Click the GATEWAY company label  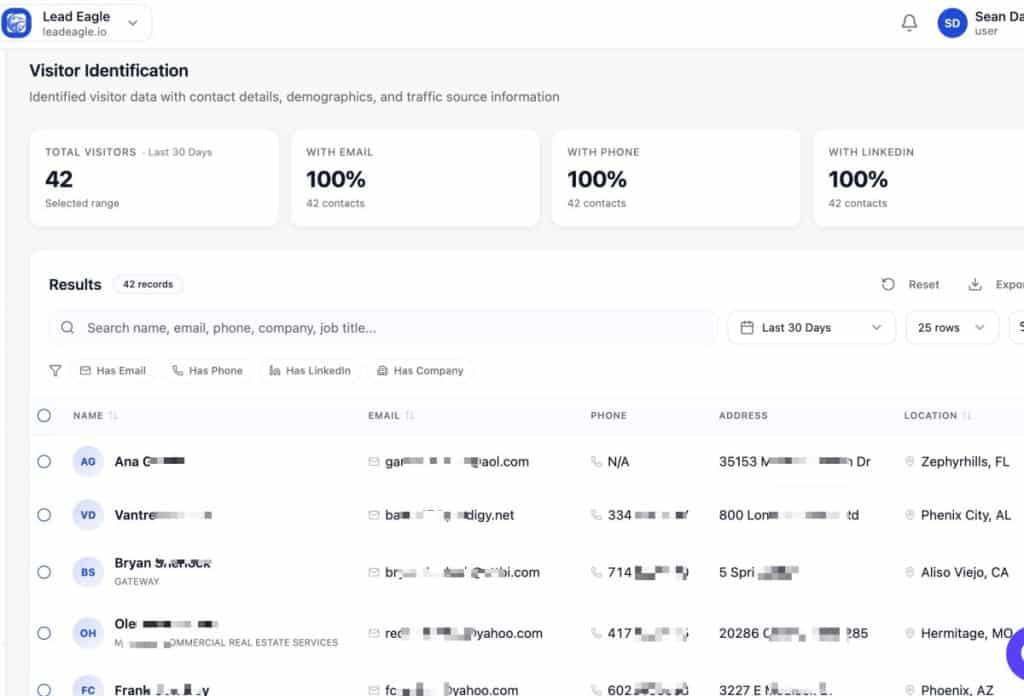pos(136,581)
